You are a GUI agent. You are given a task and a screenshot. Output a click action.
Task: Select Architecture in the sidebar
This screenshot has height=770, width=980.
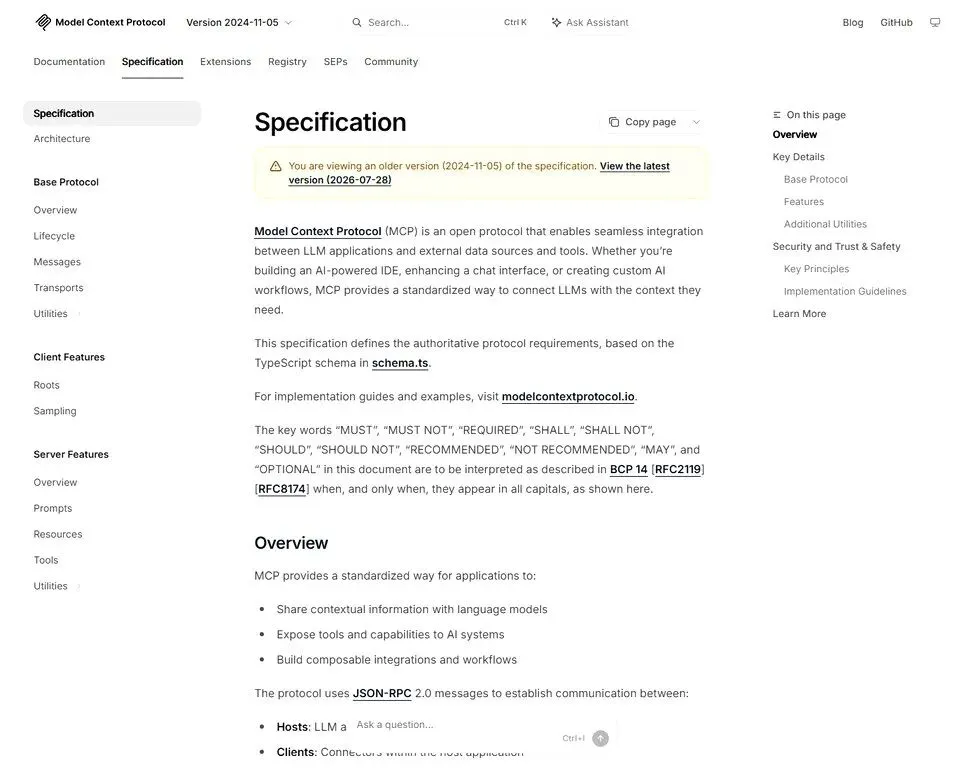pos(62,139)
